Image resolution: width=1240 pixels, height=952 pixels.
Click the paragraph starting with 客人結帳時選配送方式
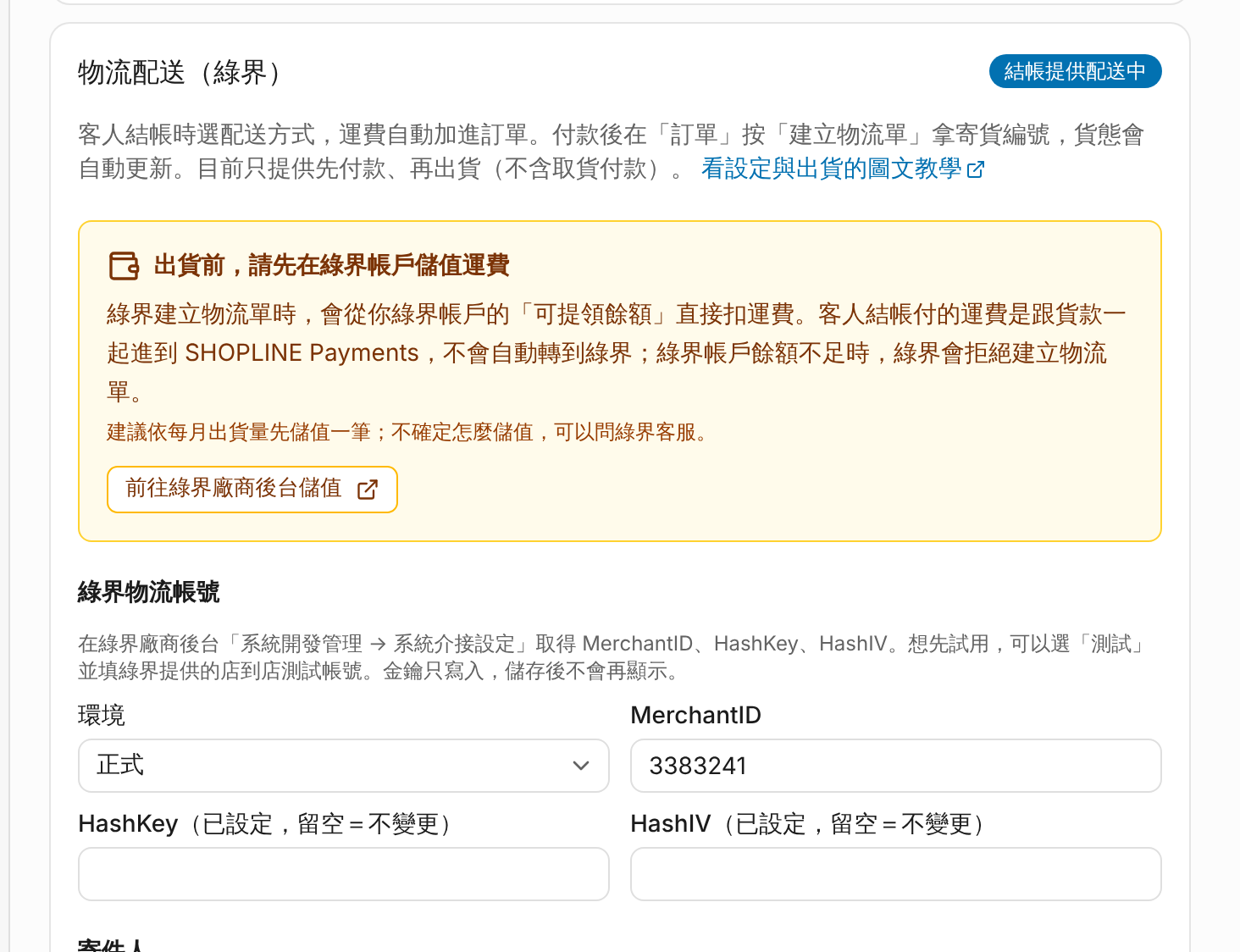612,152
